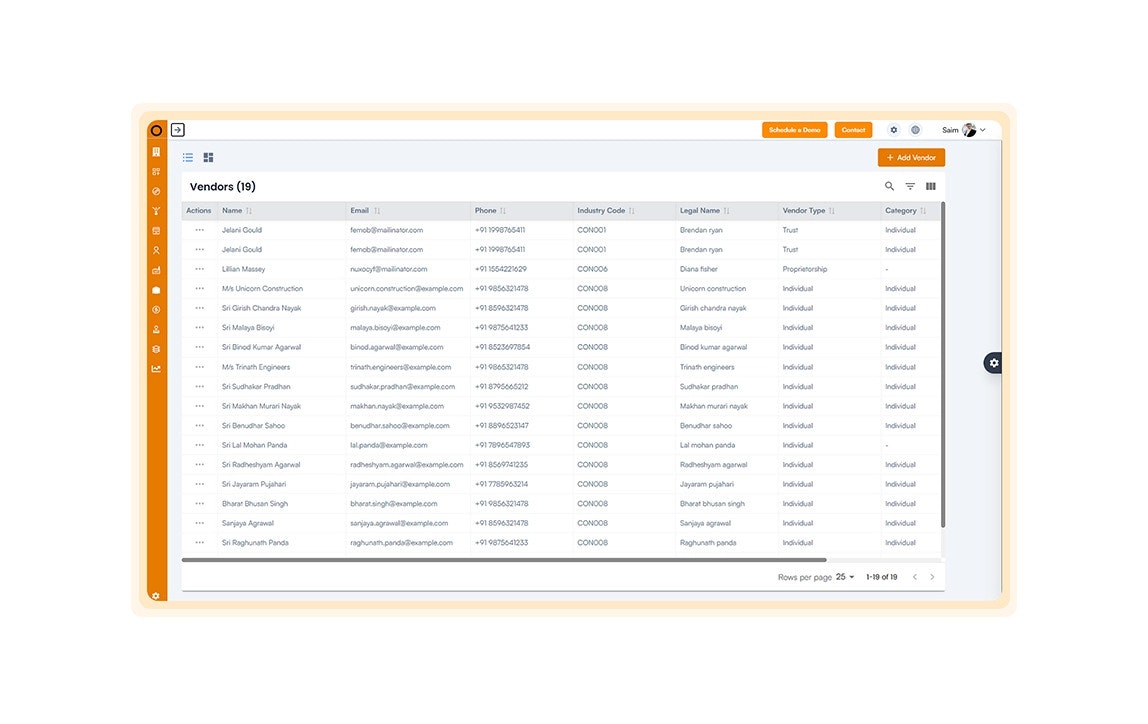Expand sidebar with the arrow icon
This screenshot has height=724, width=1148.
pos(178,130)
